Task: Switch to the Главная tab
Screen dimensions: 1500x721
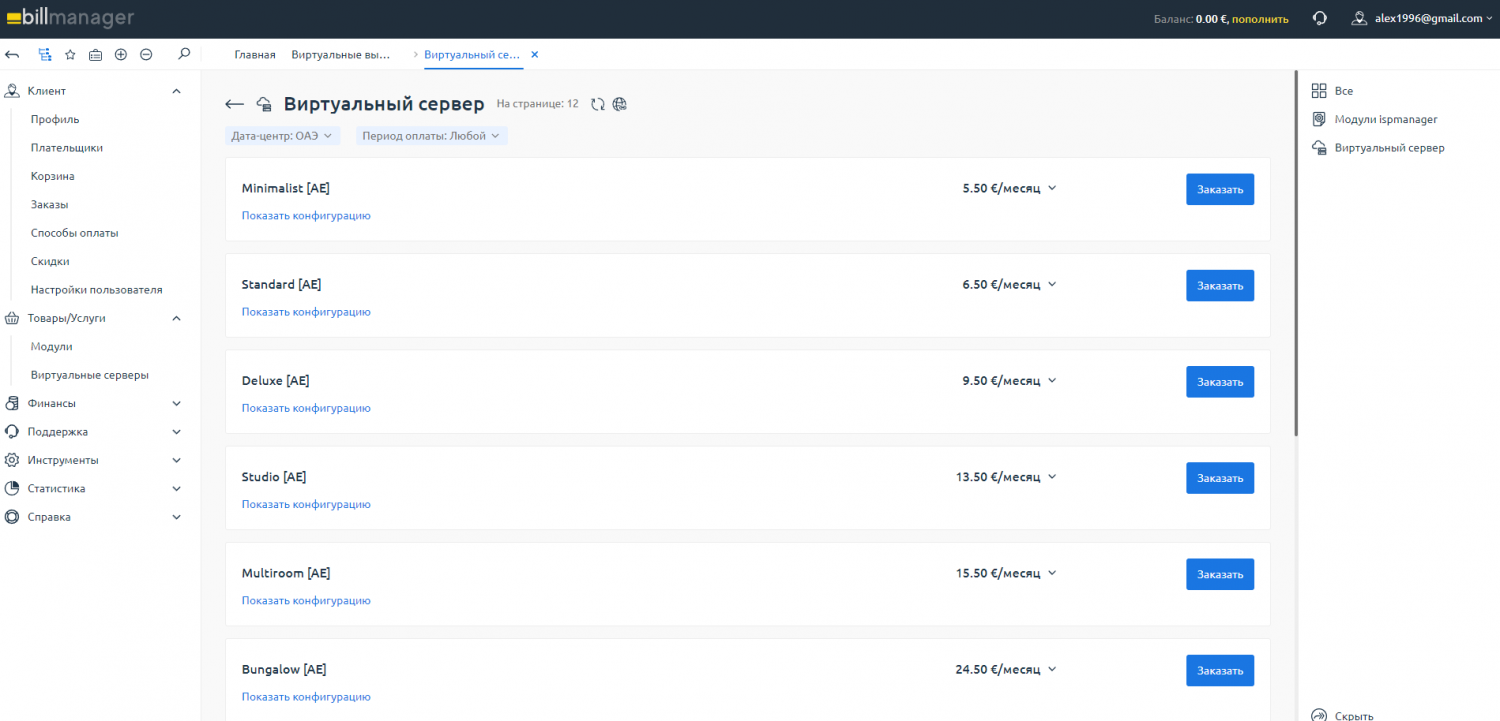Action: 255,55
